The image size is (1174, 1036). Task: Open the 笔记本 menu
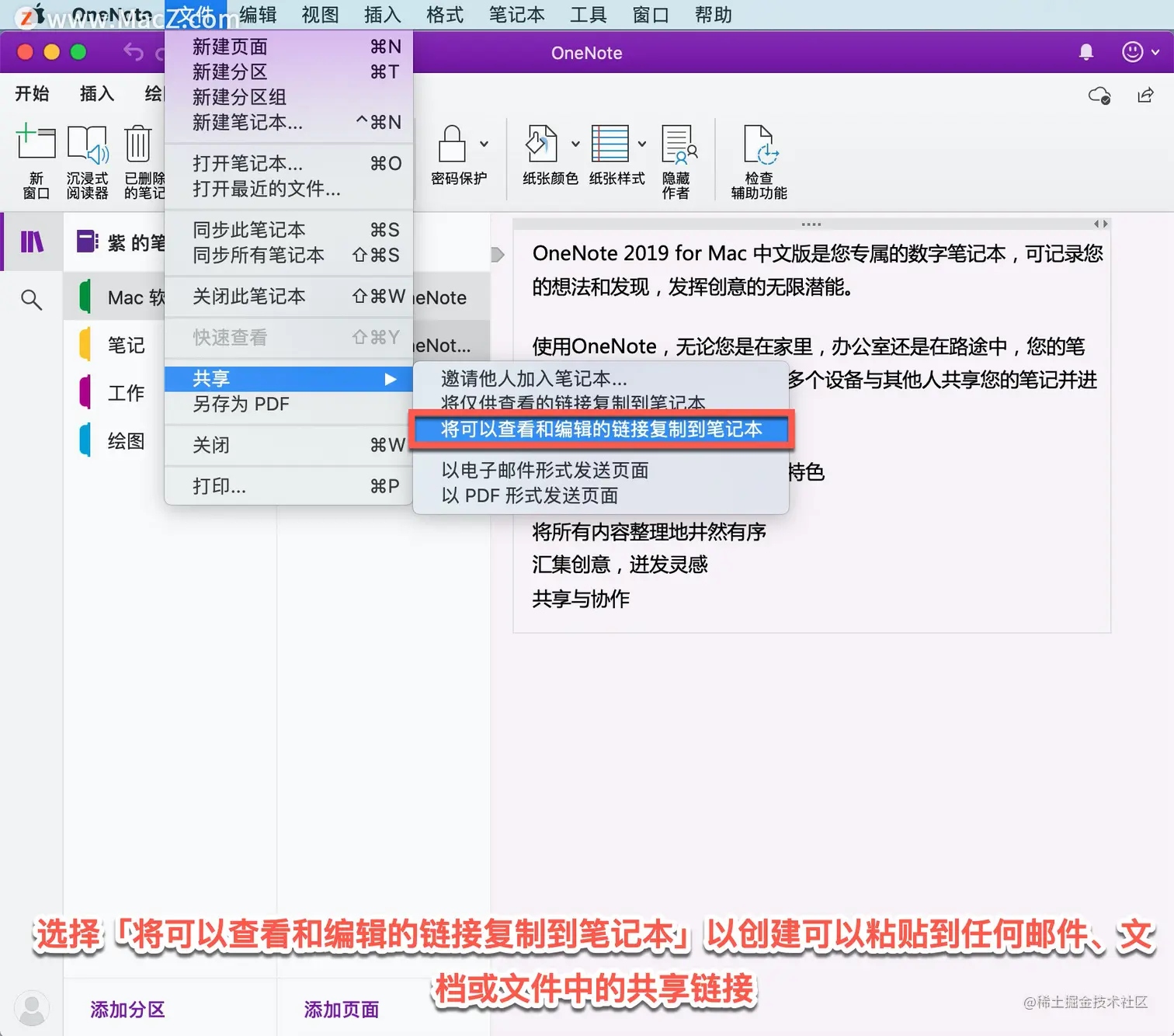tap(517, 15)
